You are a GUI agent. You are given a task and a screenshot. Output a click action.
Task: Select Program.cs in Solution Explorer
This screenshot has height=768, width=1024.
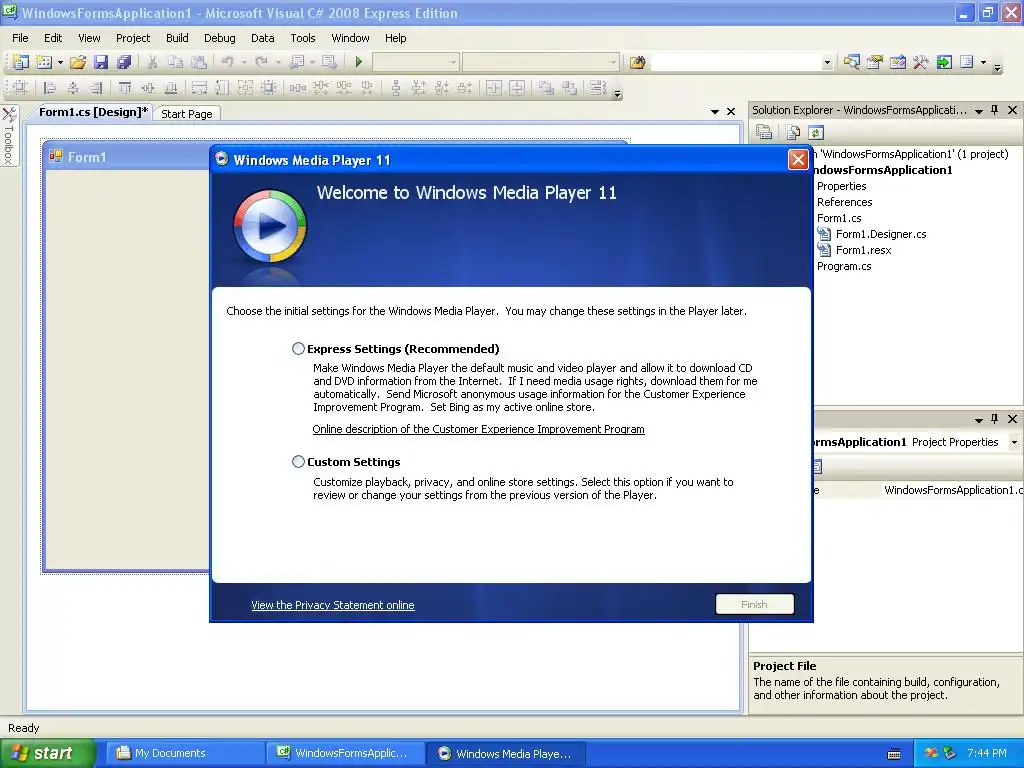click(x=844, y=266)
